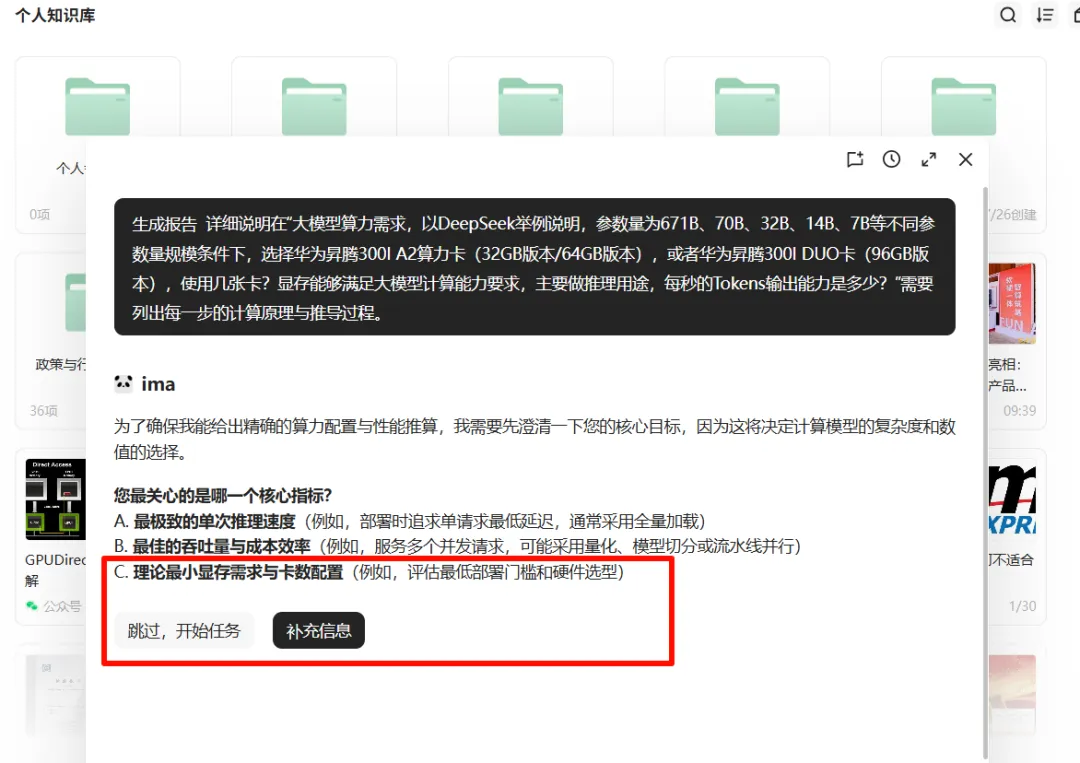Click the dialog vertical scrollbar
This screenshot has height=763, width=1080.
[x=985, y=472]
